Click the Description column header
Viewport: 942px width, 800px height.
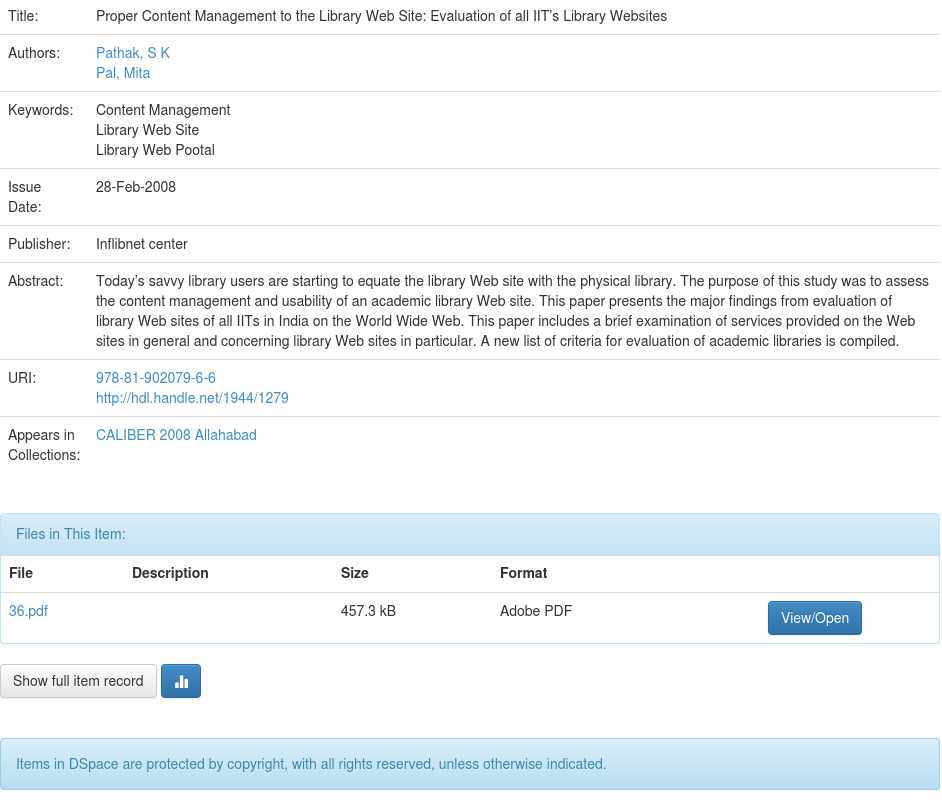pos(170,573)
